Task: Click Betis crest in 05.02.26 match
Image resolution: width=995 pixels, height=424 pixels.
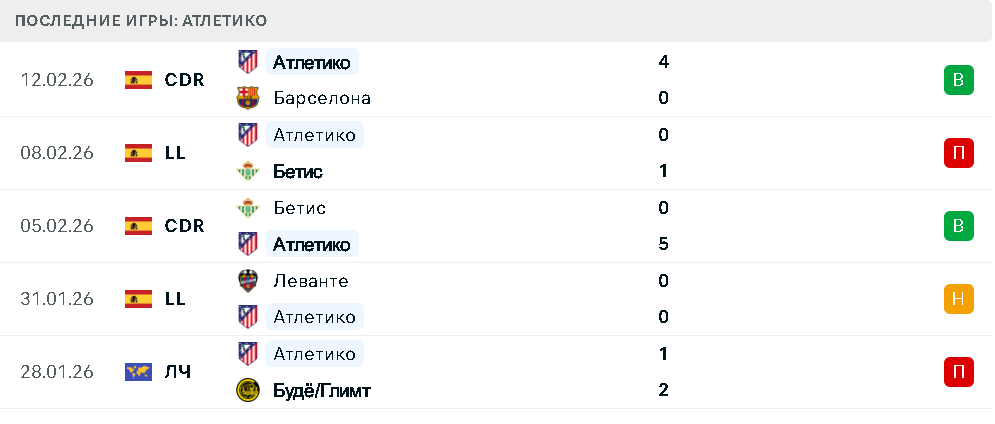Action: tap(247, 208)
